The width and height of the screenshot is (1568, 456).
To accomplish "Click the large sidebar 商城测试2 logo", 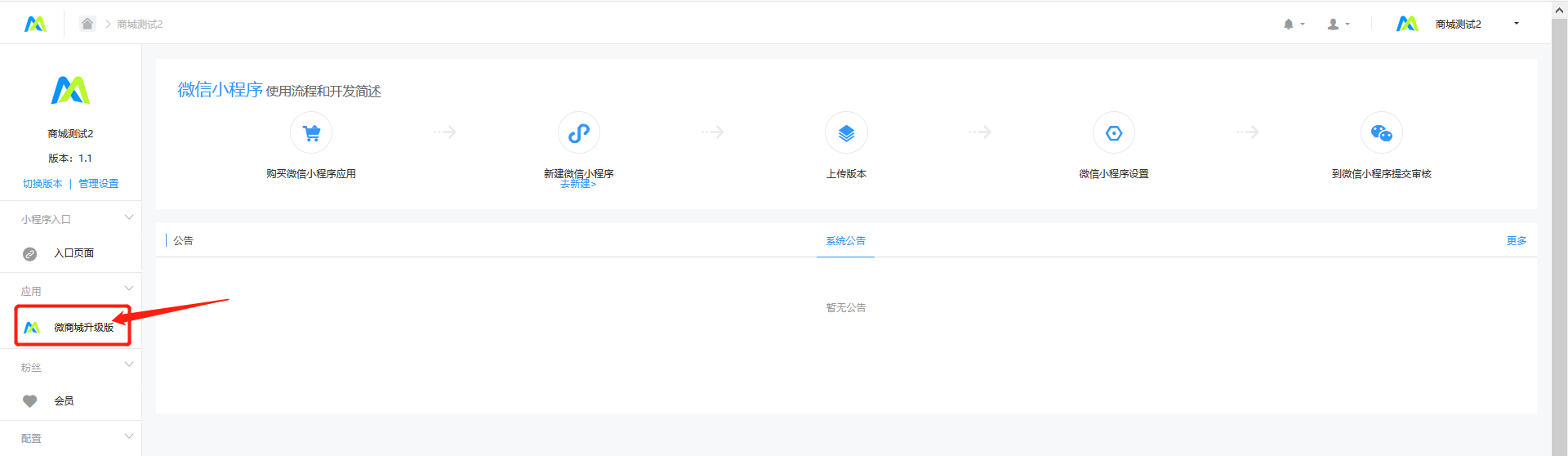I will (70, 90).
